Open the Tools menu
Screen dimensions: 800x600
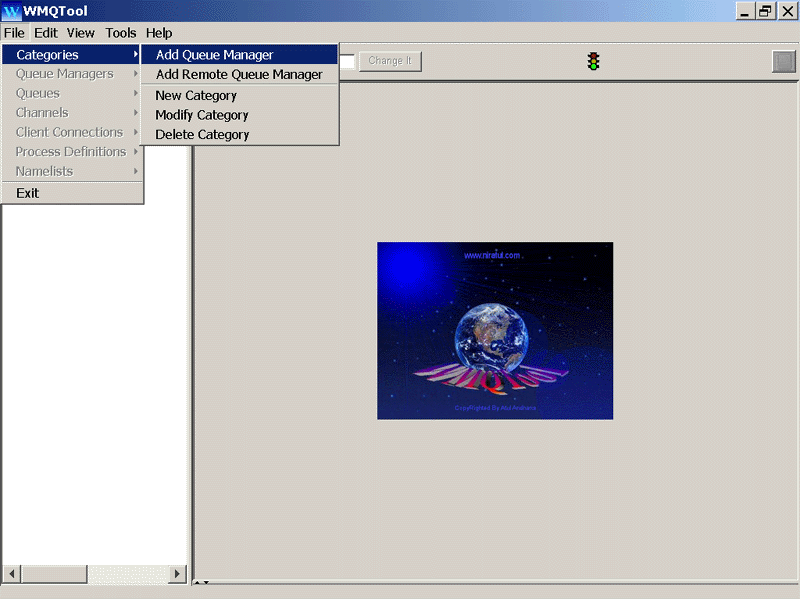click(120, 32)
